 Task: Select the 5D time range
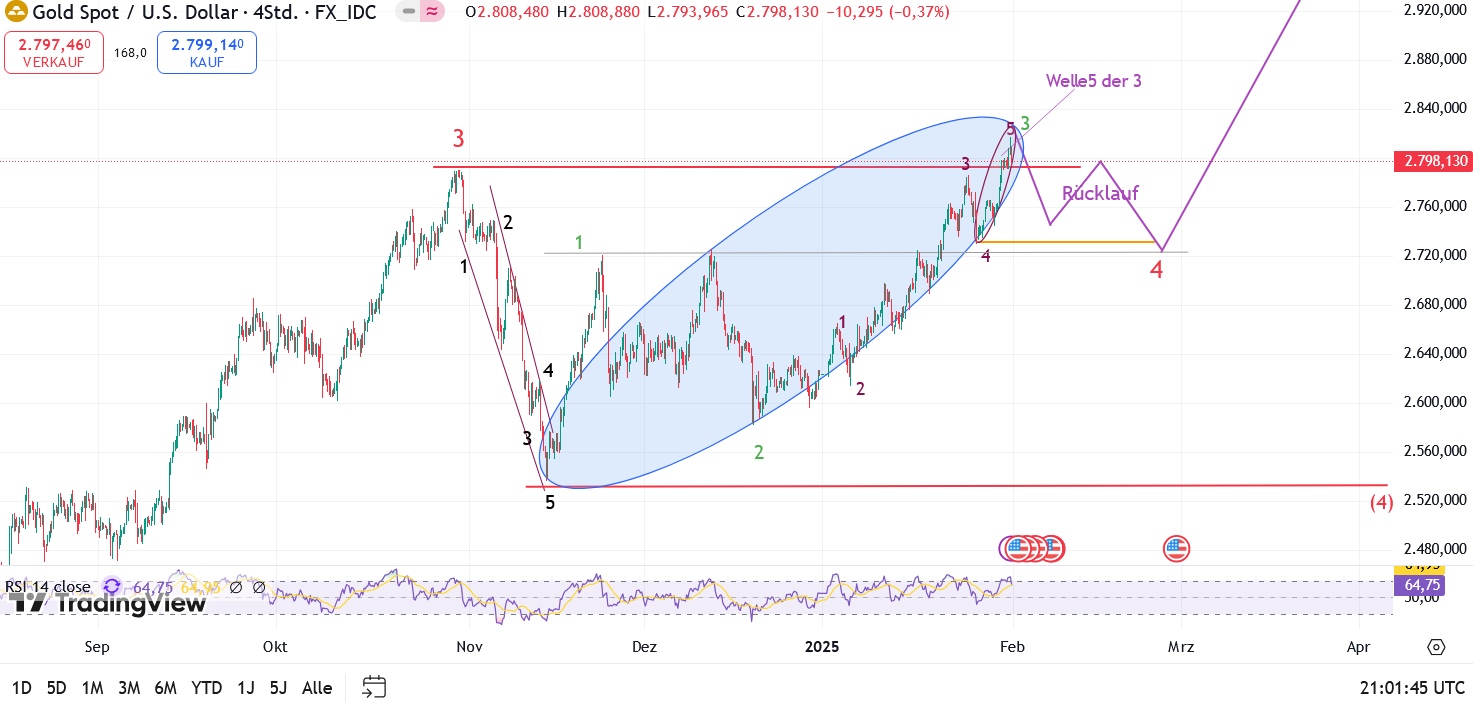pyautogui.click(x=57, y=688)
